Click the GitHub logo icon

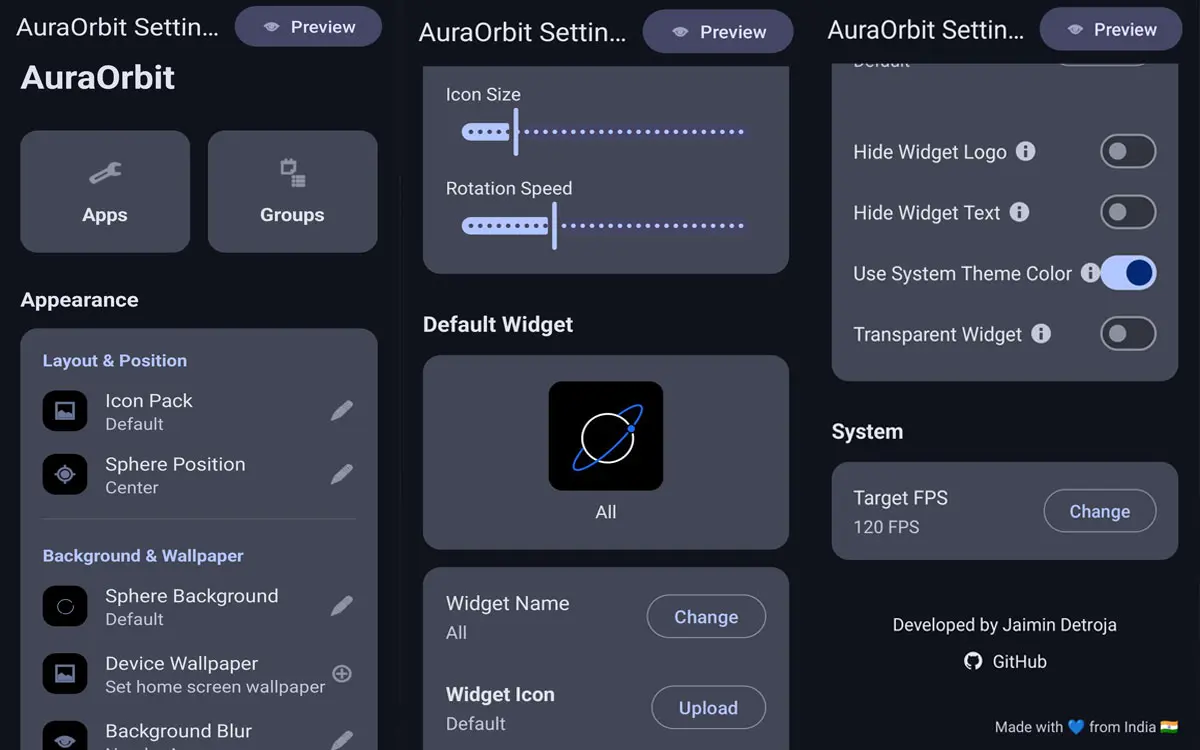click(973, 661)
